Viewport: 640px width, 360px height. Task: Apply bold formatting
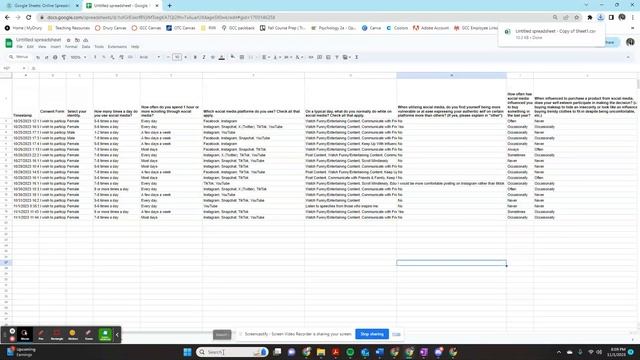pyautogui.click(x=195, y=57)
